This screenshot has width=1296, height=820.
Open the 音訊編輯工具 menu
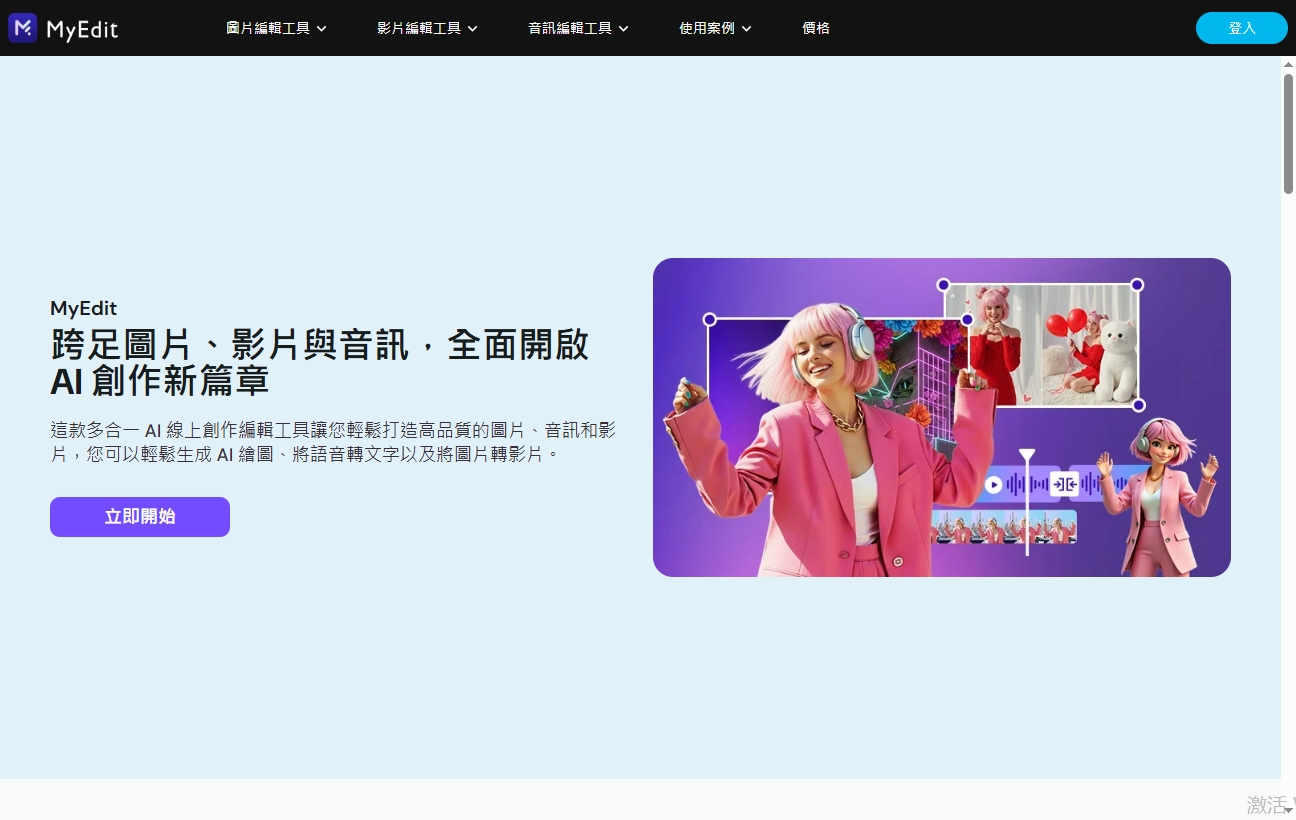pyautogui.click(x=578, y=28)
